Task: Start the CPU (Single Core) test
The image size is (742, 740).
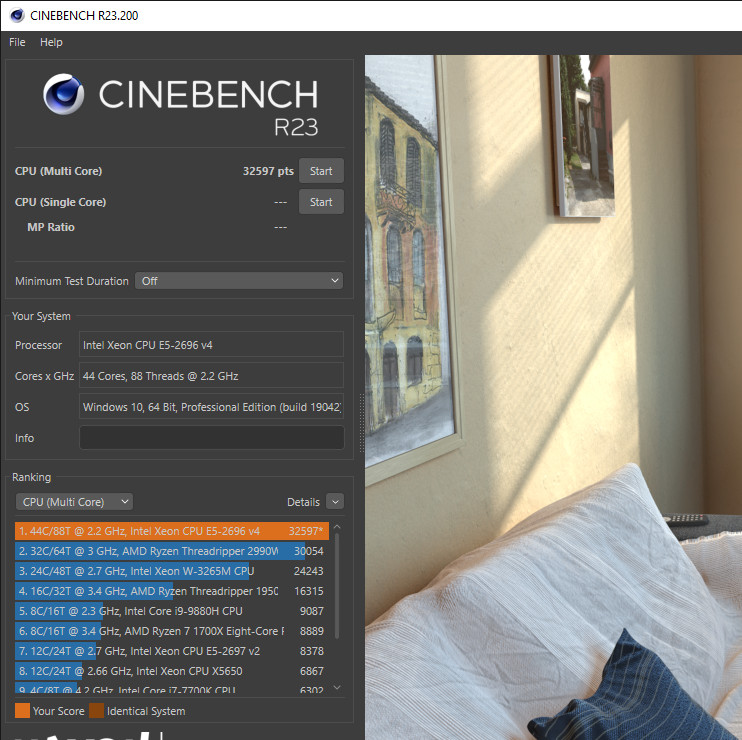Action: tap(321, 202)
